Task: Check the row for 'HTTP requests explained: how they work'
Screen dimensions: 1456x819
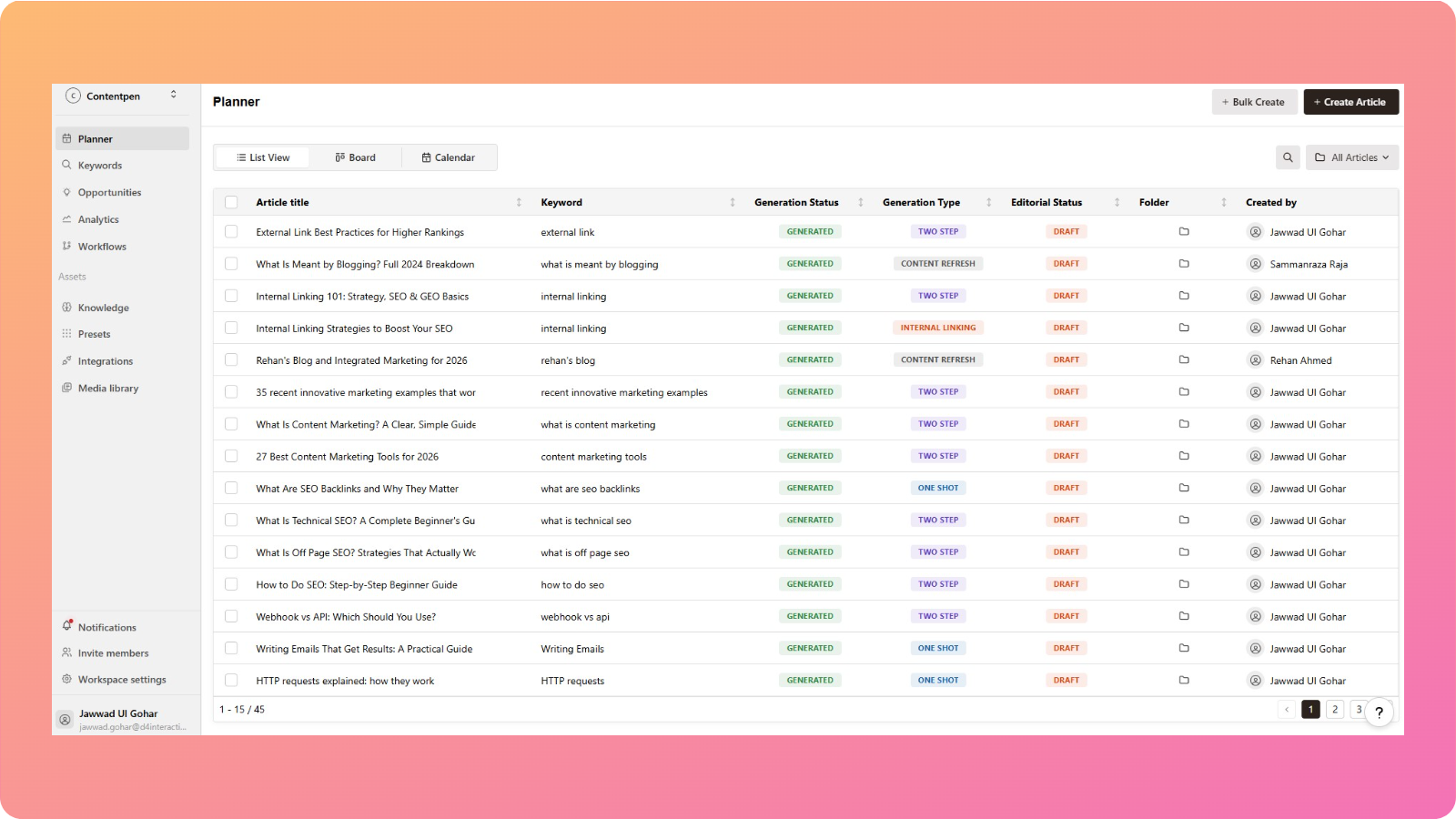Action: (x=231, y=680)
